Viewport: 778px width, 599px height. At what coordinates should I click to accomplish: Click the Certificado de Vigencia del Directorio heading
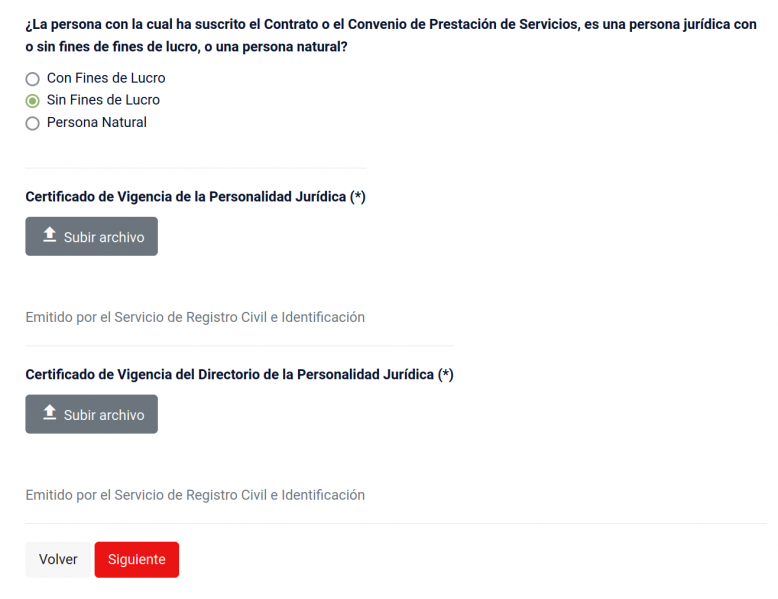pos(231,375)
